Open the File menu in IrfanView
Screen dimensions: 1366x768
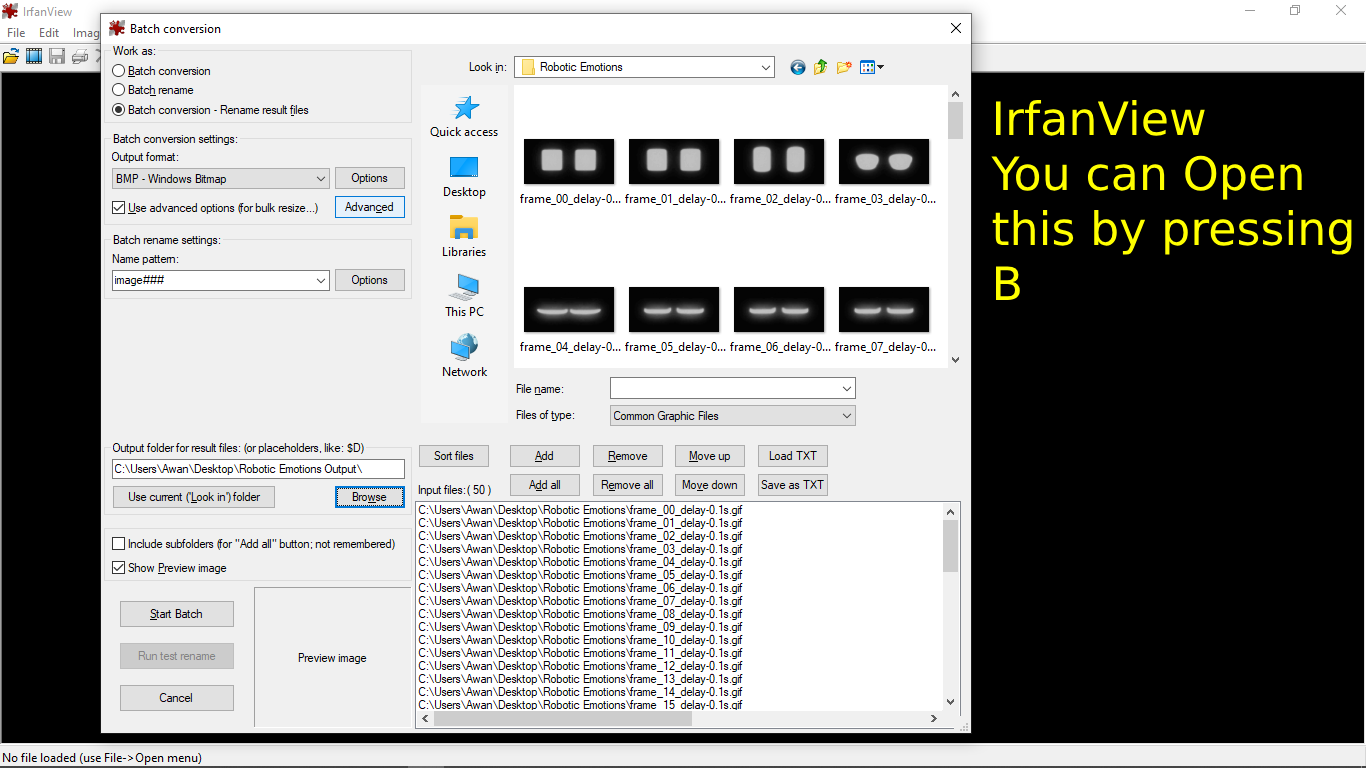click(x=16, y=33)
